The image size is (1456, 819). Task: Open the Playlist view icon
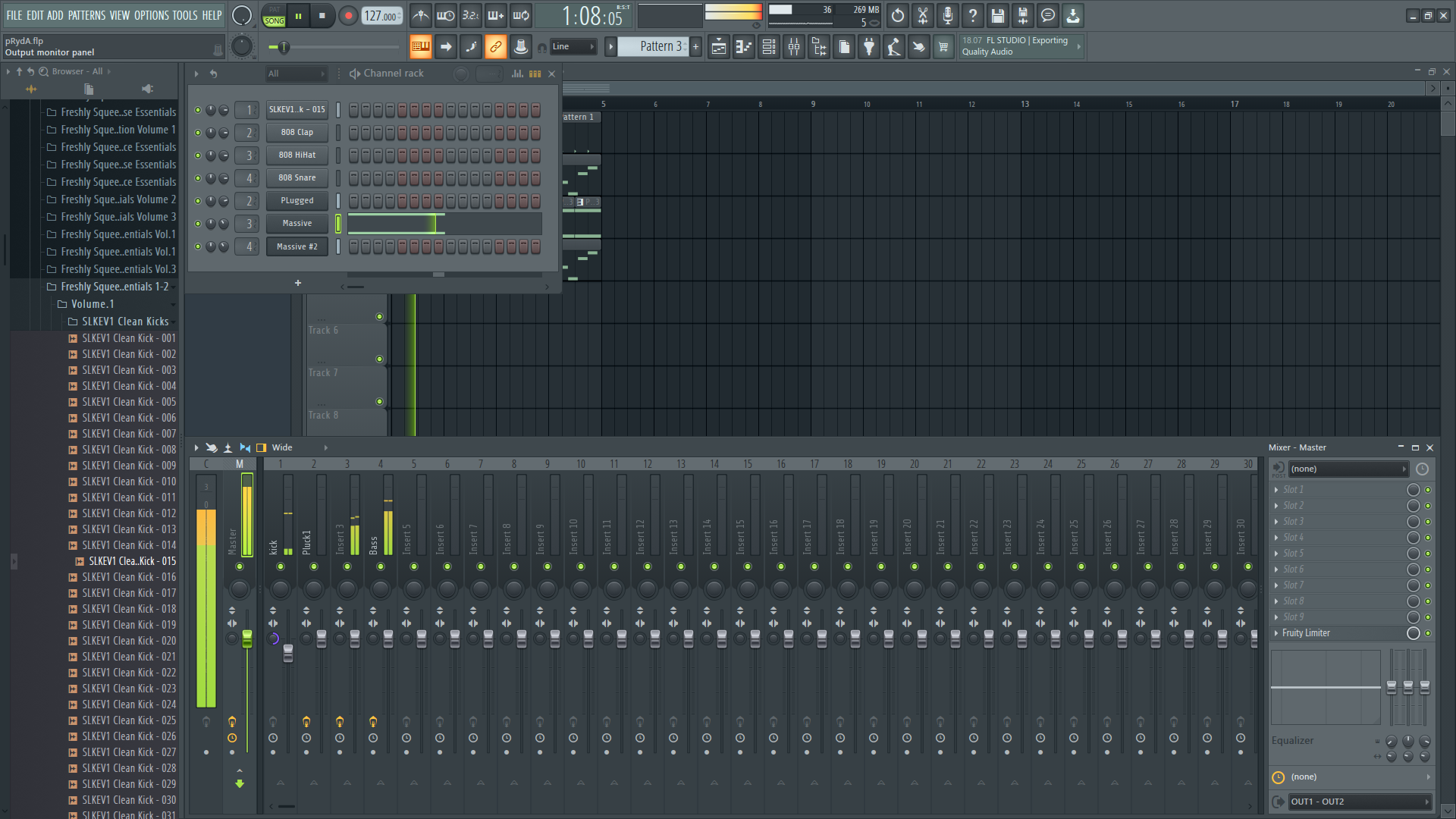[x=718, y=47]
